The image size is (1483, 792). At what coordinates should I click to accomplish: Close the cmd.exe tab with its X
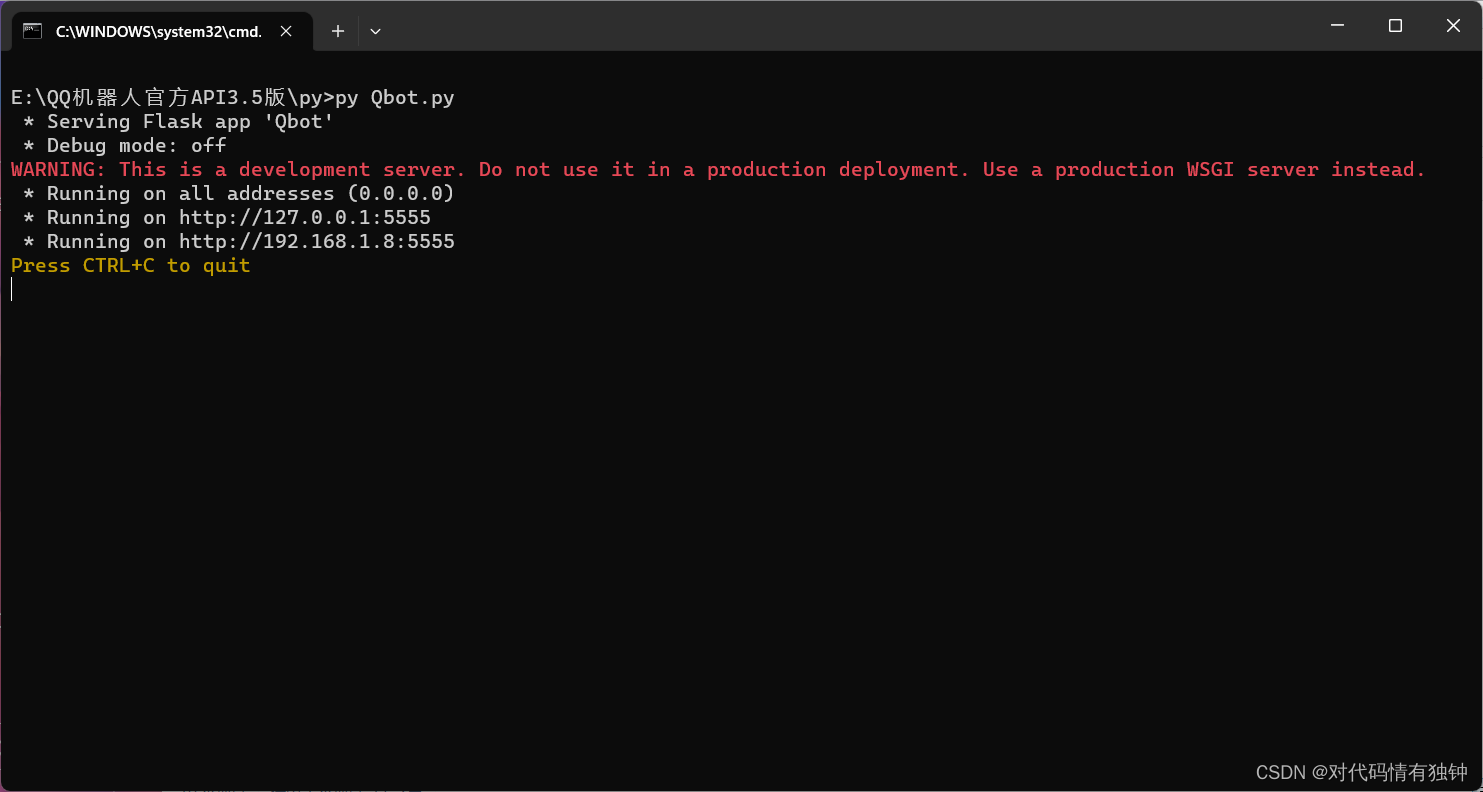click(286, 31)
